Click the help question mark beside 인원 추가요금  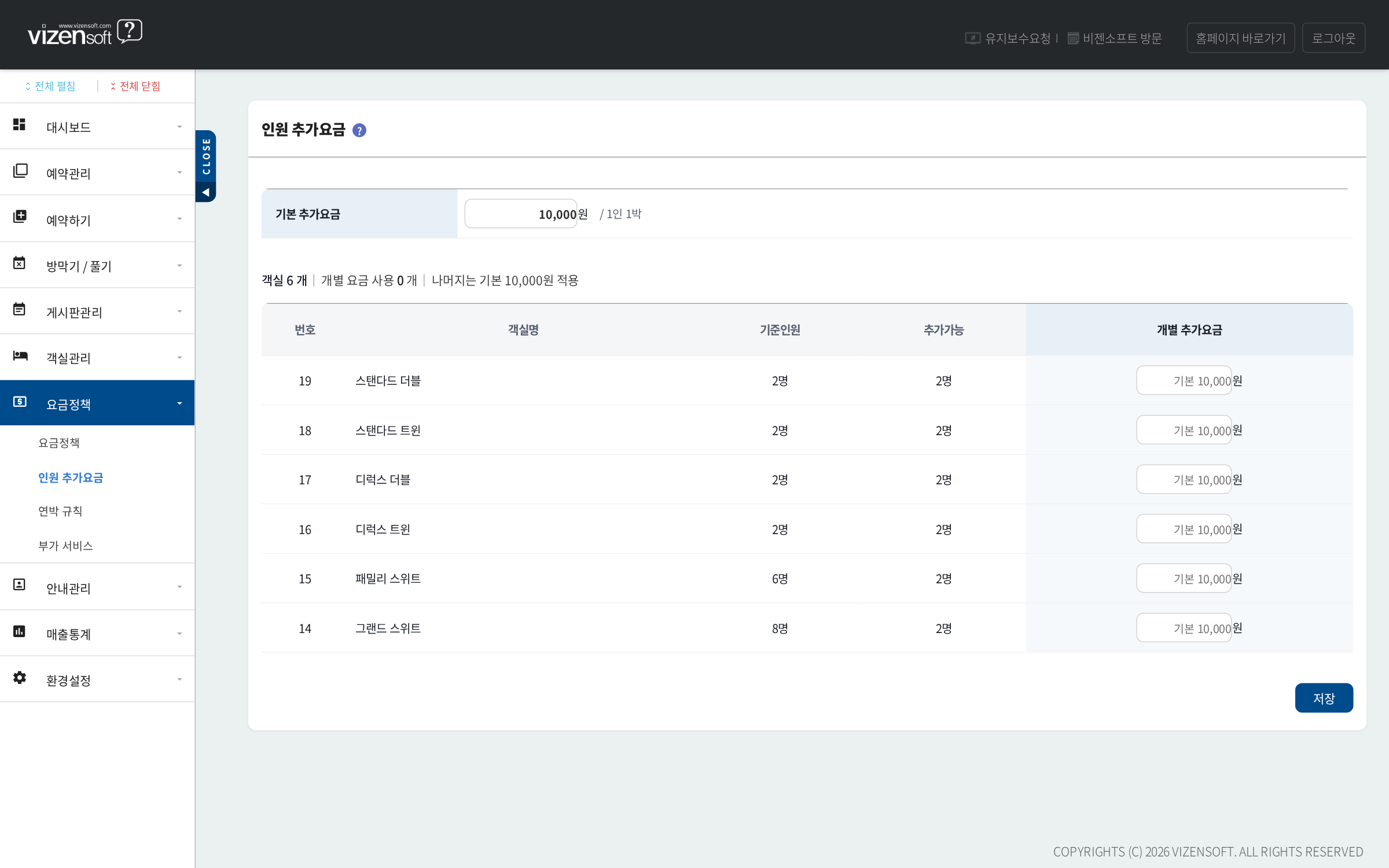pos(359,130)
